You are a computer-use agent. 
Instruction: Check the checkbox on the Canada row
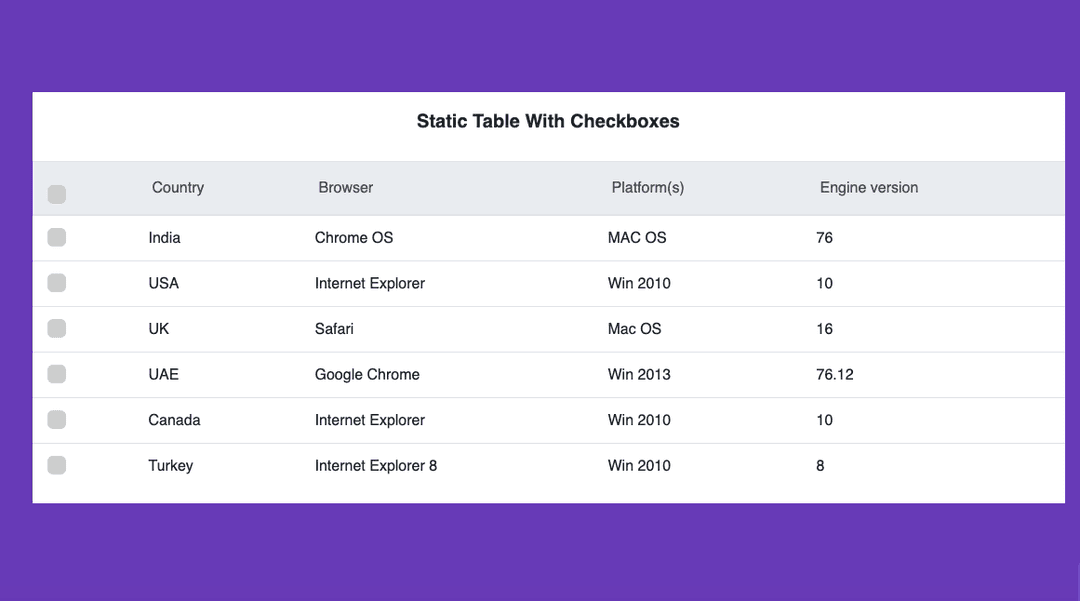(x=57, y=420)
